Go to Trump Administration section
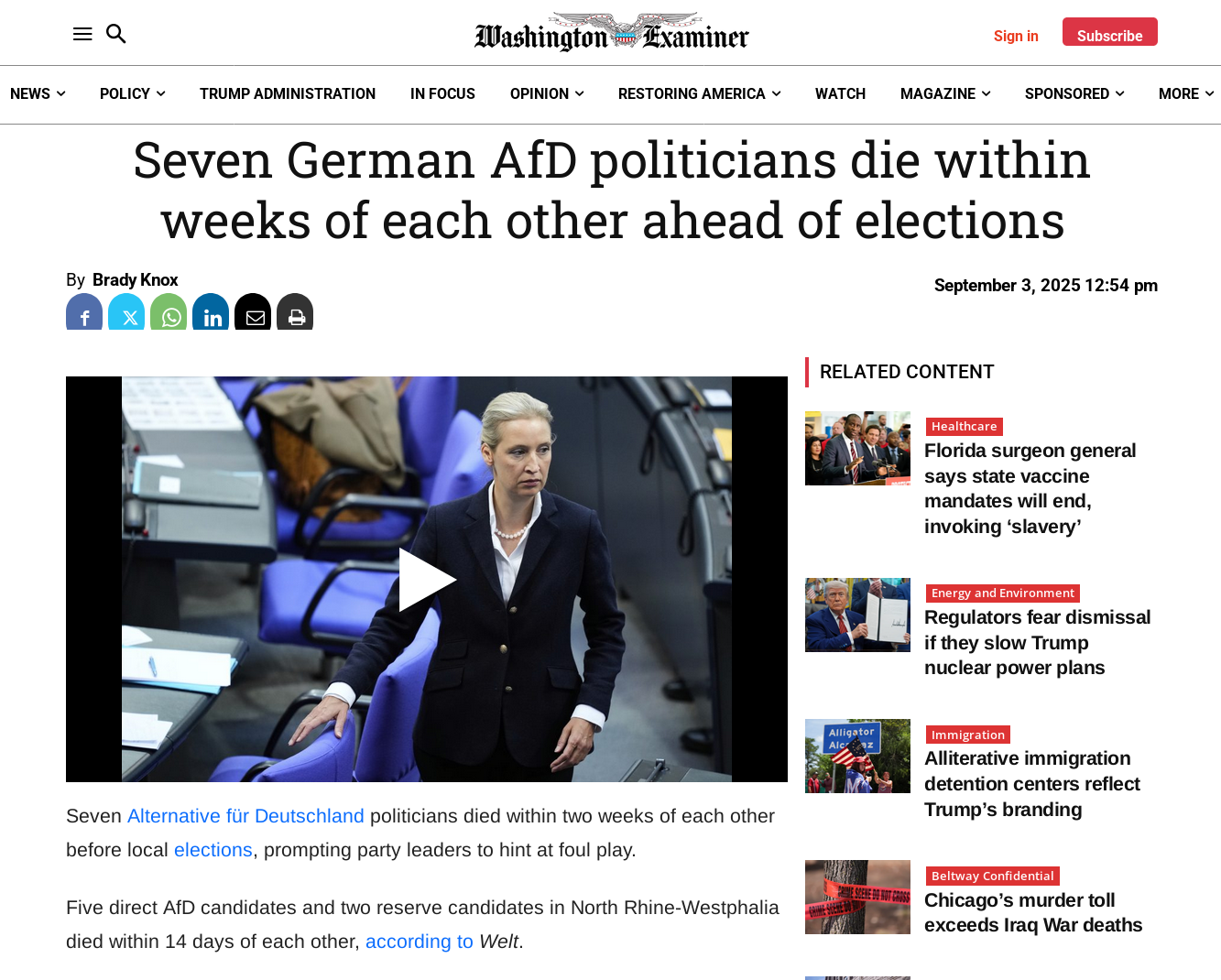 (288, 93)
